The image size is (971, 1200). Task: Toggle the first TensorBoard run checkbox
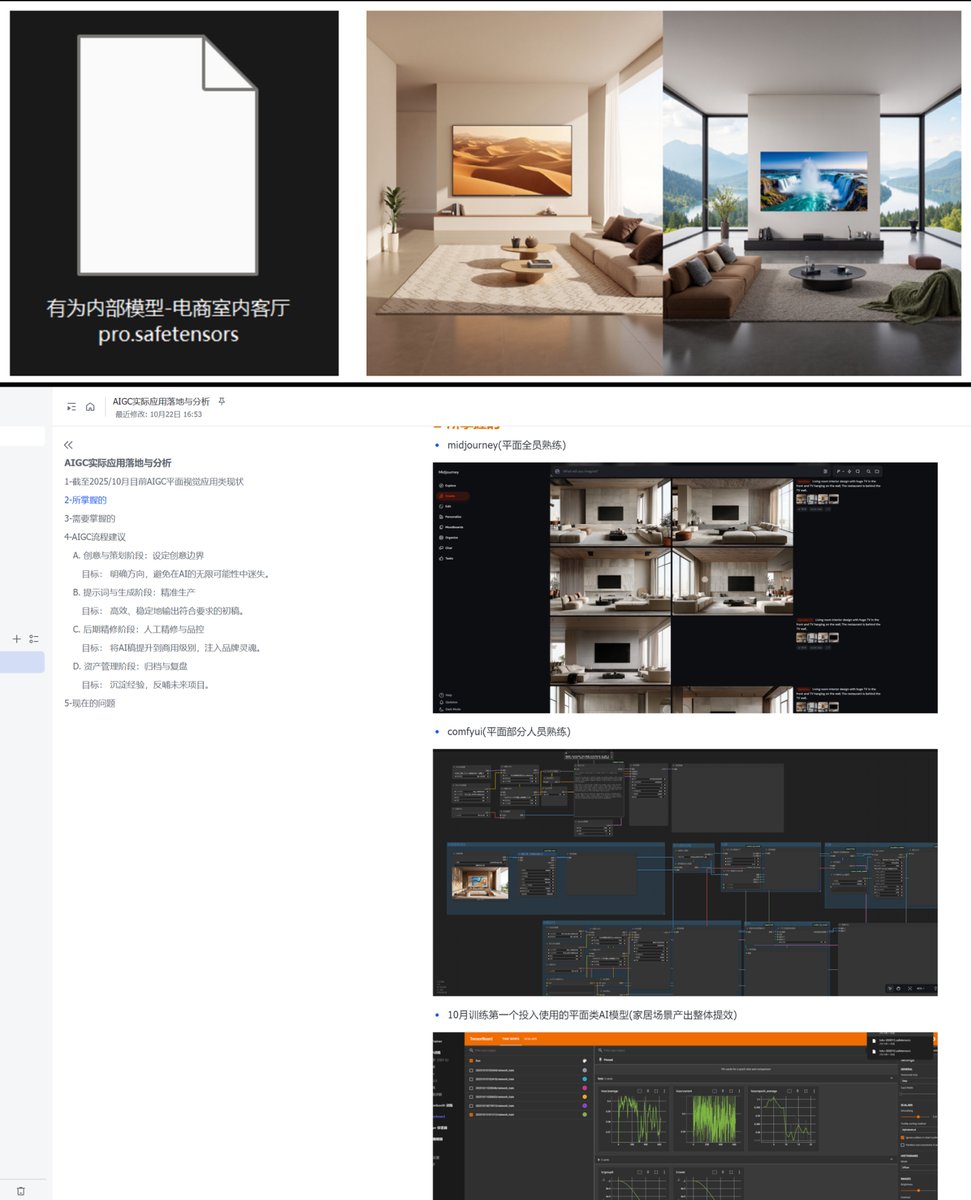tap(471, 1070)
